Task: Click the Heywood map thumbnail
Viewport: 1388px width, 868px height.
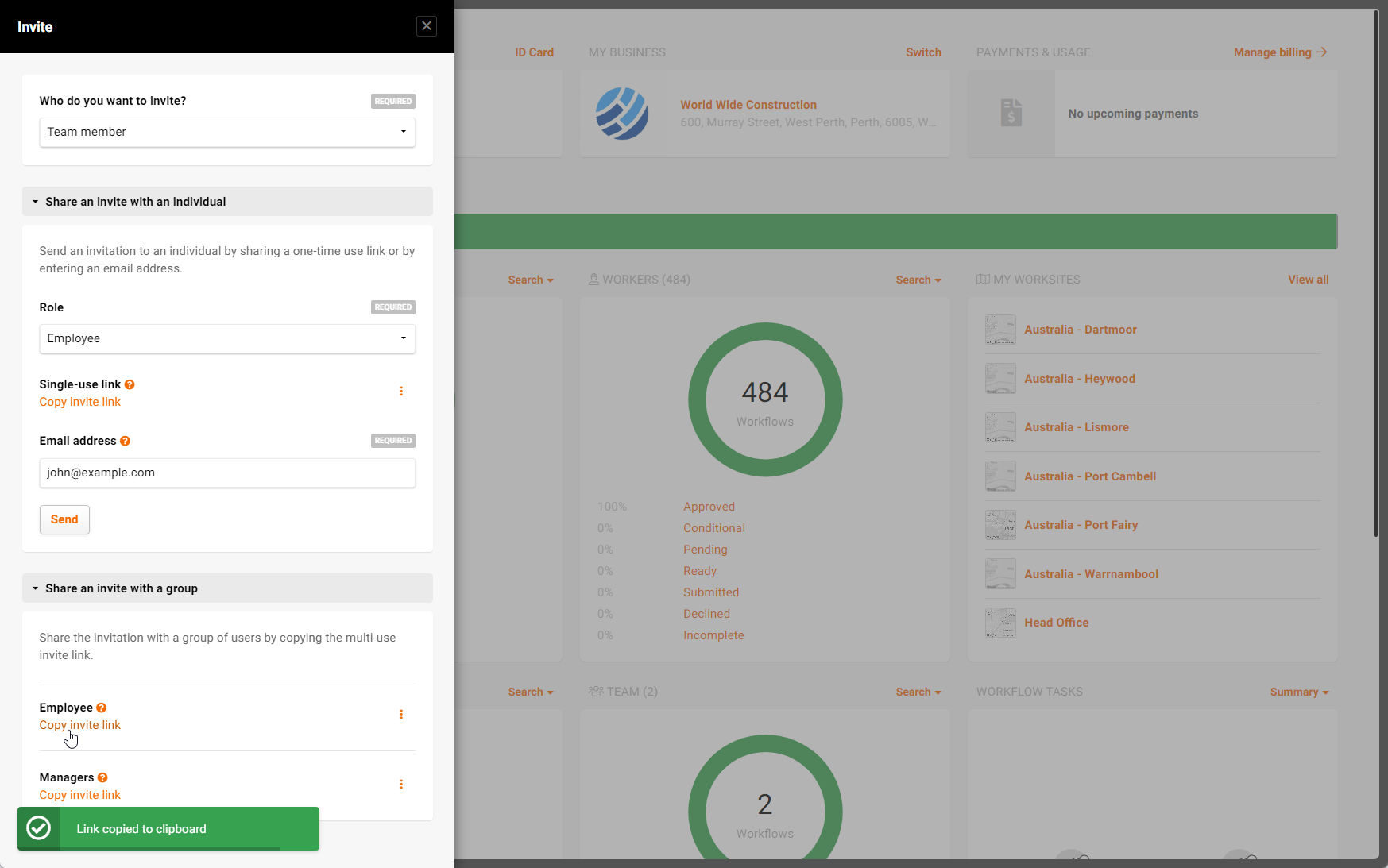Action: (x=1000, y=379)
